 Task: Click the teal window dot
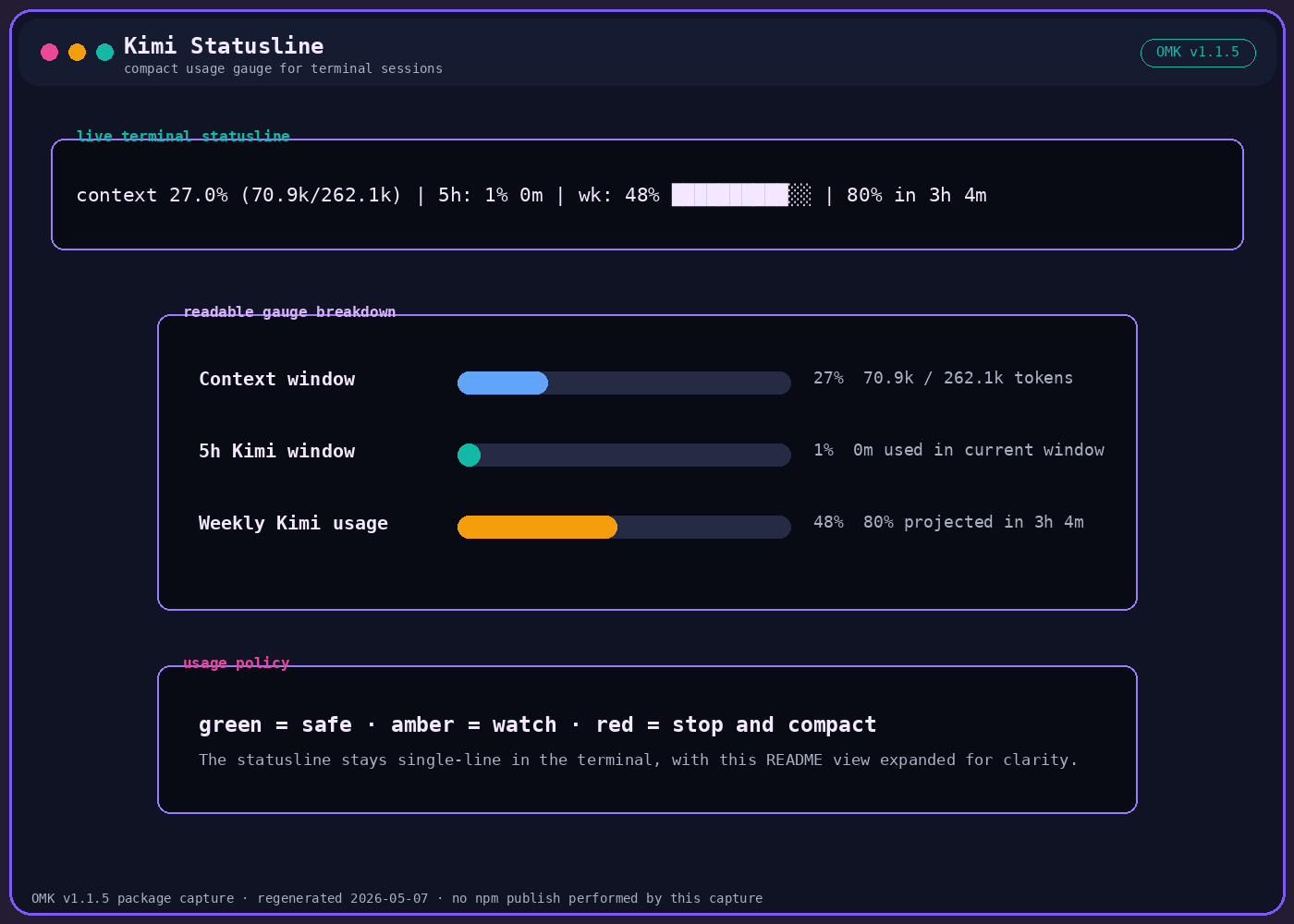(105, 52)
